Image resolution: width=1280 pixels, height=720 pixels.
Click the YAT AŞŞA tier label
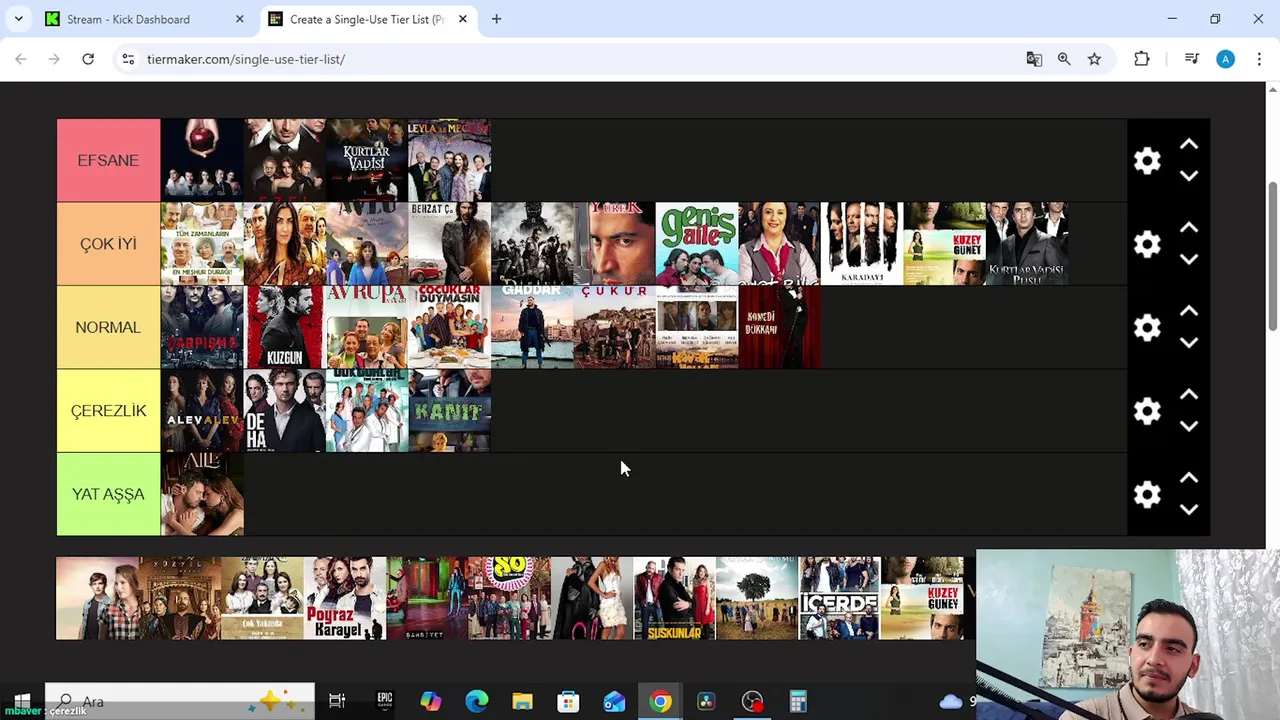pos(108,494)
